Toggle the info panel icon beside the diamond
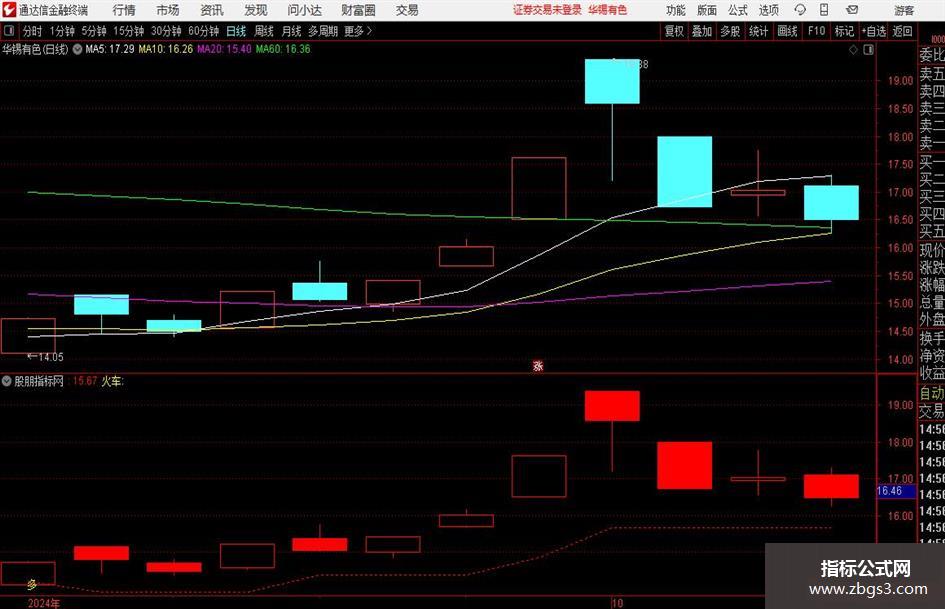Viewport: 945px width, 609px height. click(868, 49)
